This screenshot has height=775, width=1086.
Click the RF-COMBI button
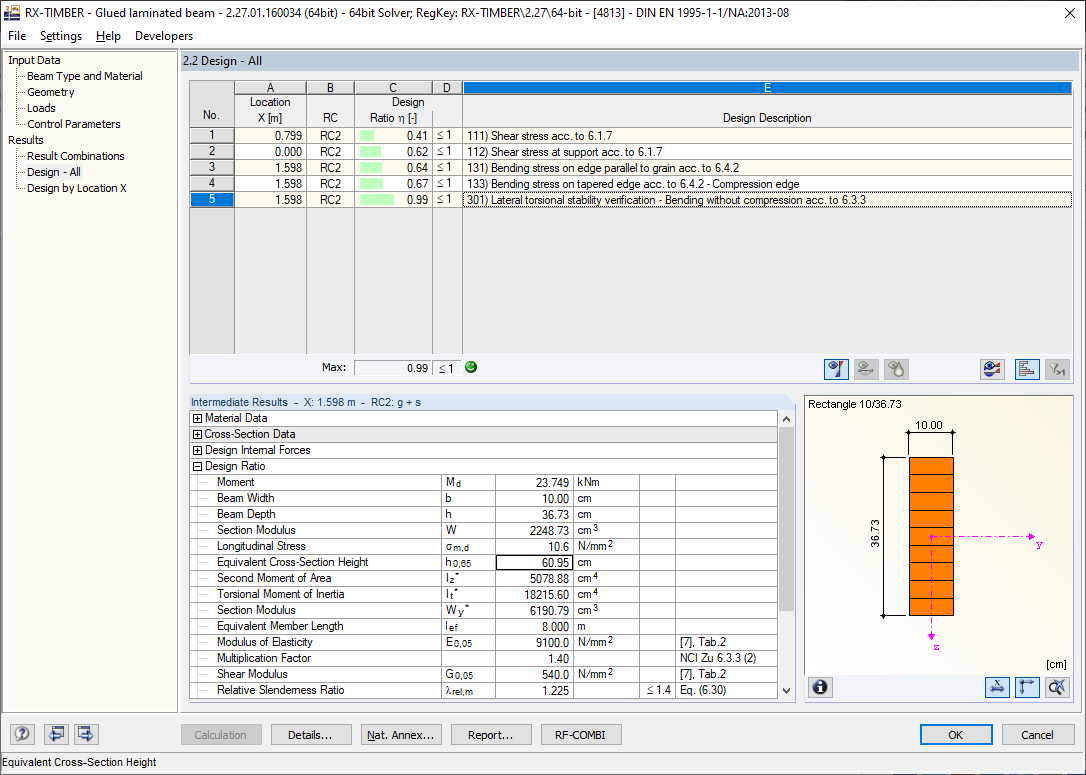click(580, 735)
